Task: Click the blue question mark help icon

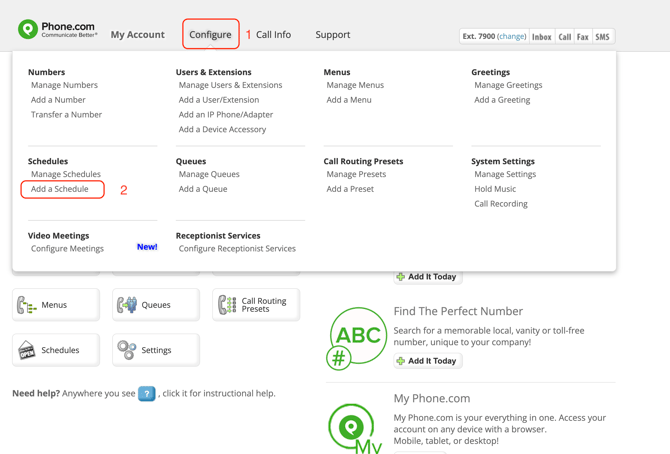Action: click(147, 394)
